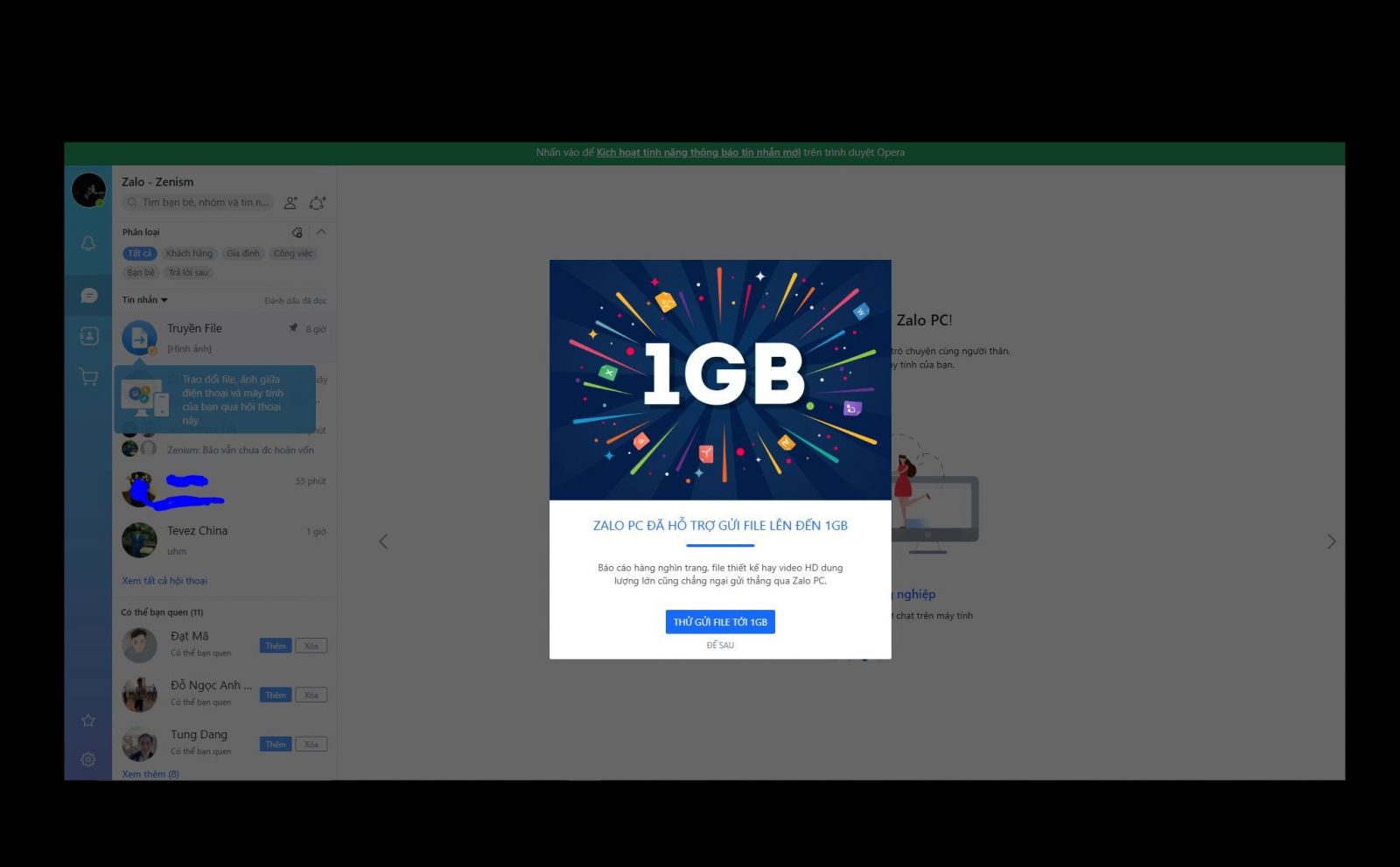Select the Khách hàng filter tag
This screenshot has height=867, width=1400.
(x=189, y=254)
